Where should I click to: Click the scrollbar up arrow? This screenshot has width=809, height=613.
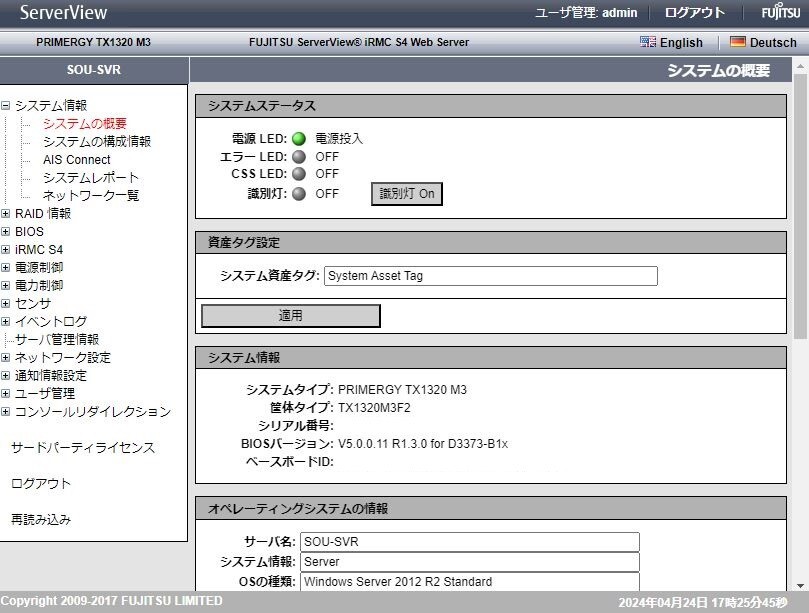coord(800,67)
